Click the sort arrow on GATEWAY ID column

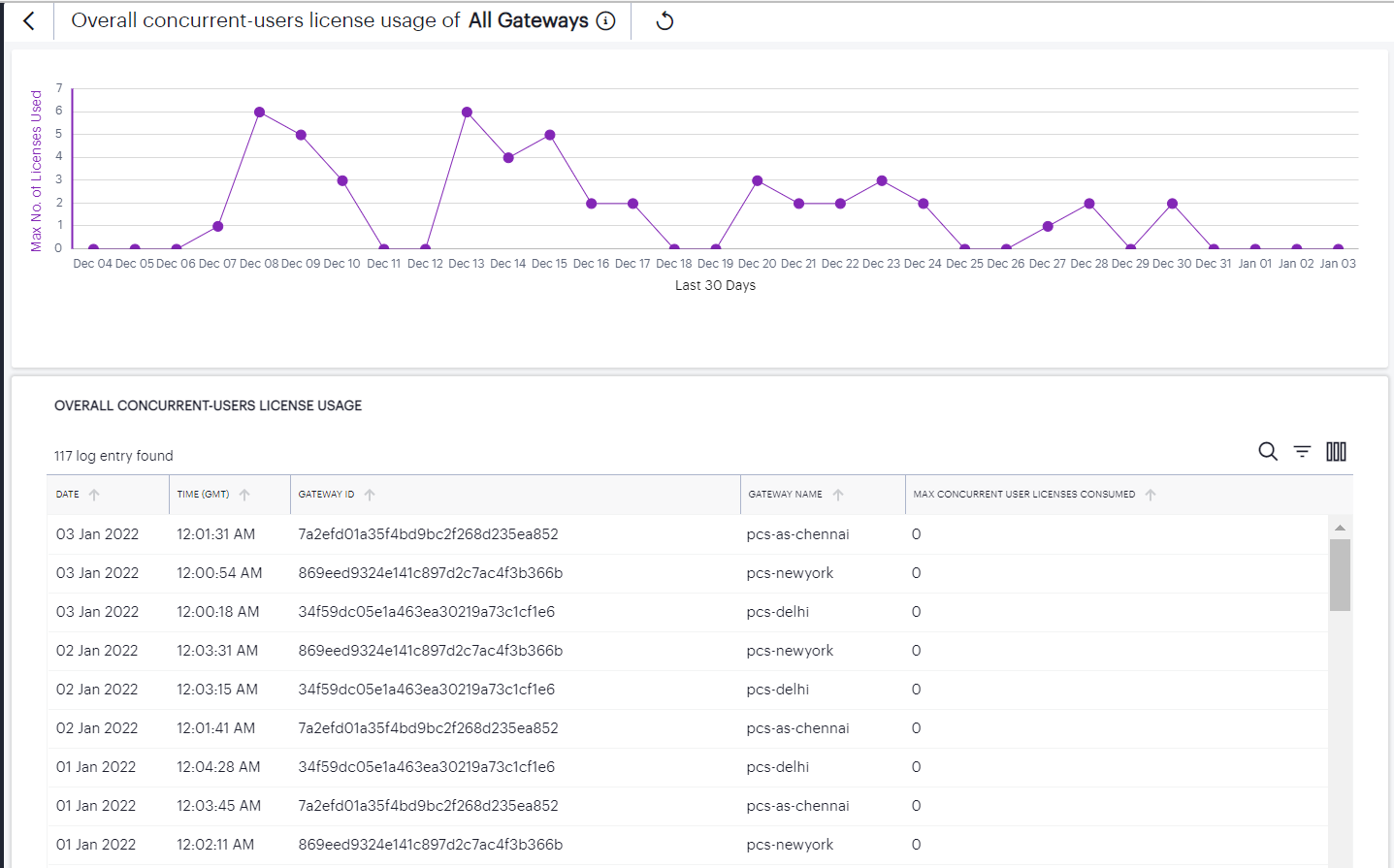coord(369,494)
